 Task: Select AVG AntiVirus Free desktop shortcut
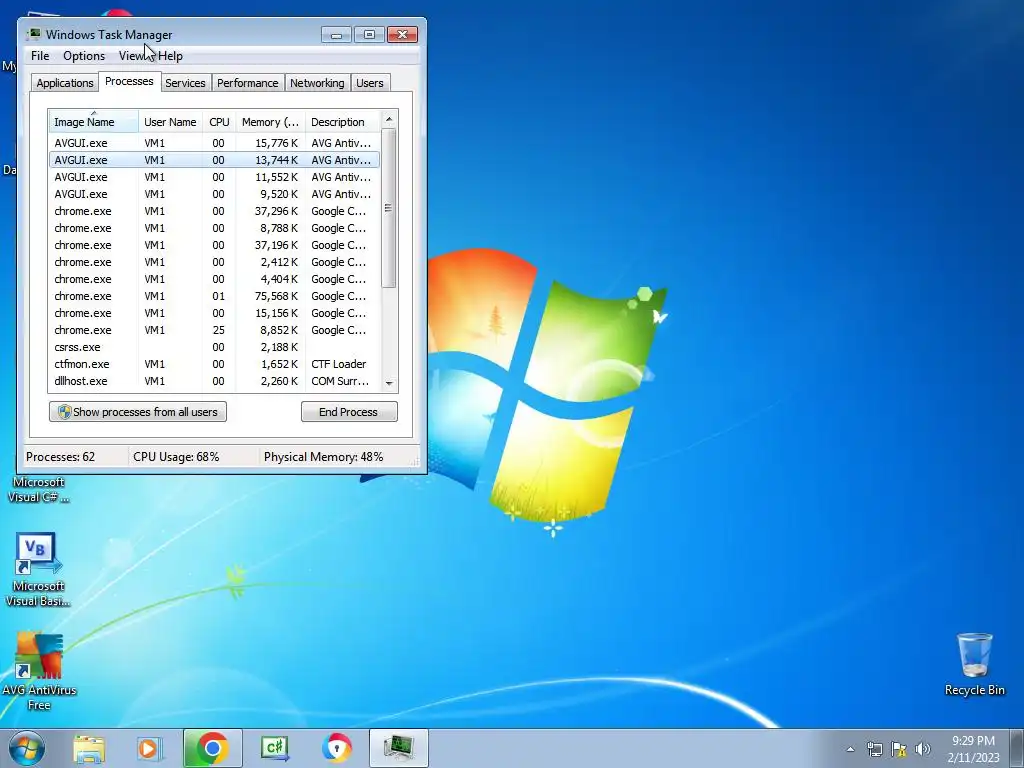pyautogui.click(x=39, y=671)
